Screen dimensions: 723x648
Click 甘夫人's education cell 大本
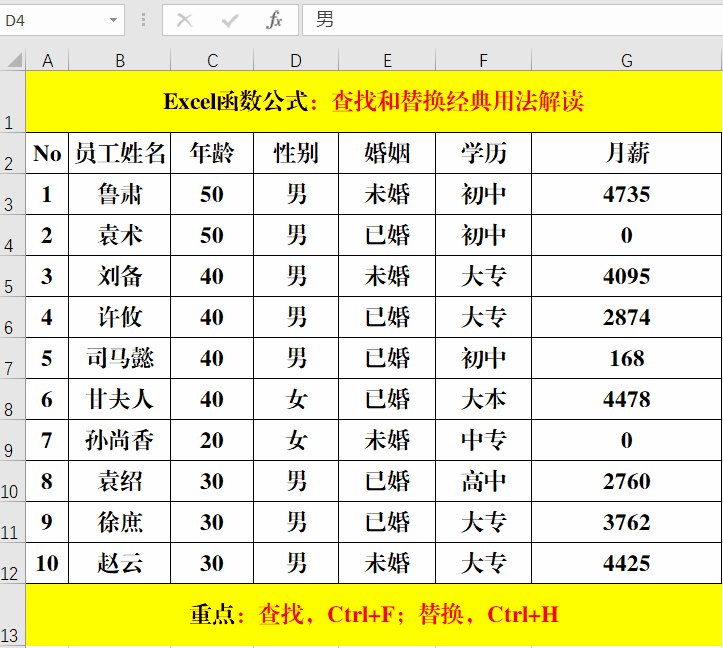point(483,399)
